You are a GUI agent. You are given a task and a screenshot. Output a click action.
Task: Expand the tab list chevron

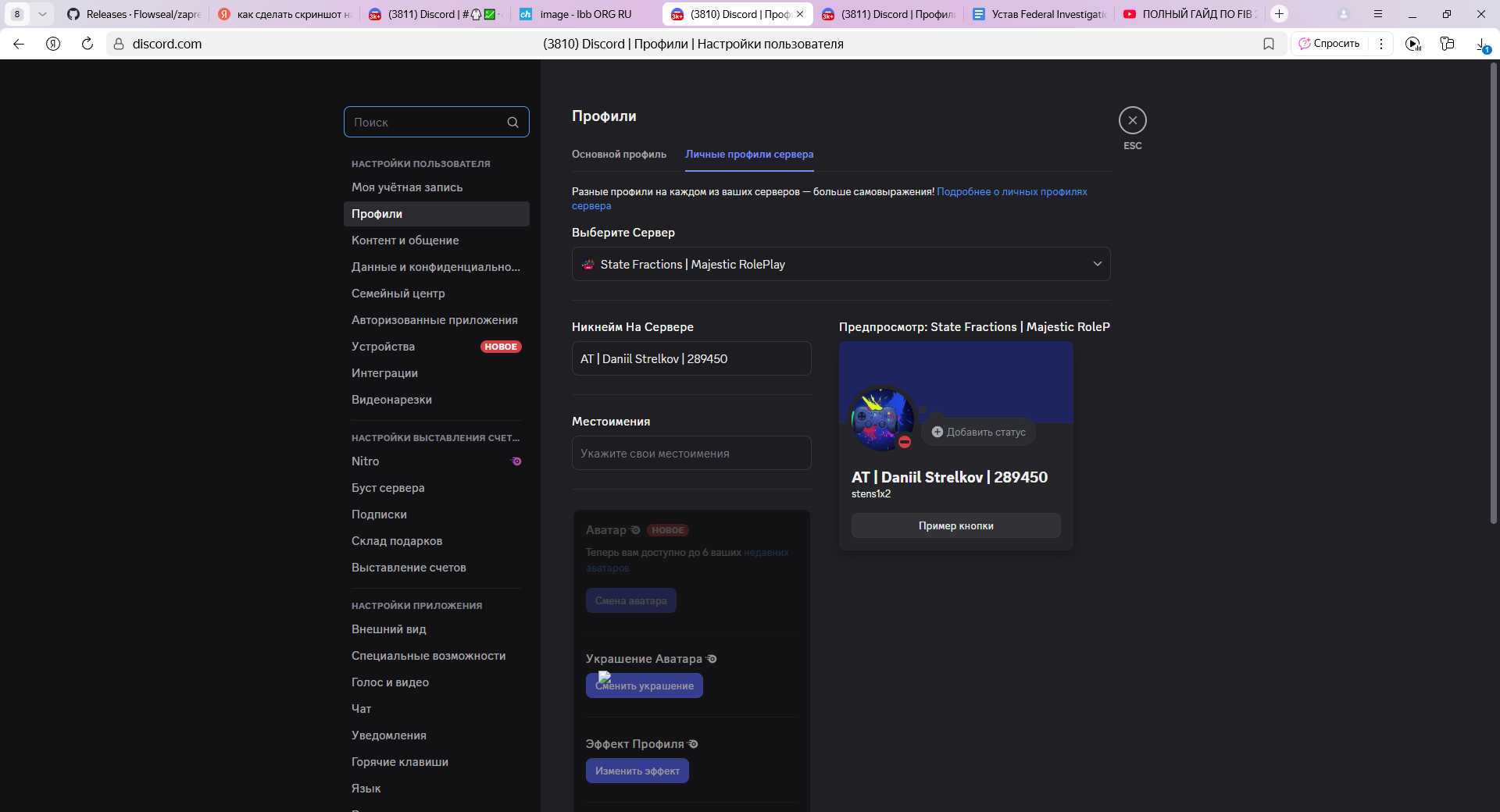42,14
